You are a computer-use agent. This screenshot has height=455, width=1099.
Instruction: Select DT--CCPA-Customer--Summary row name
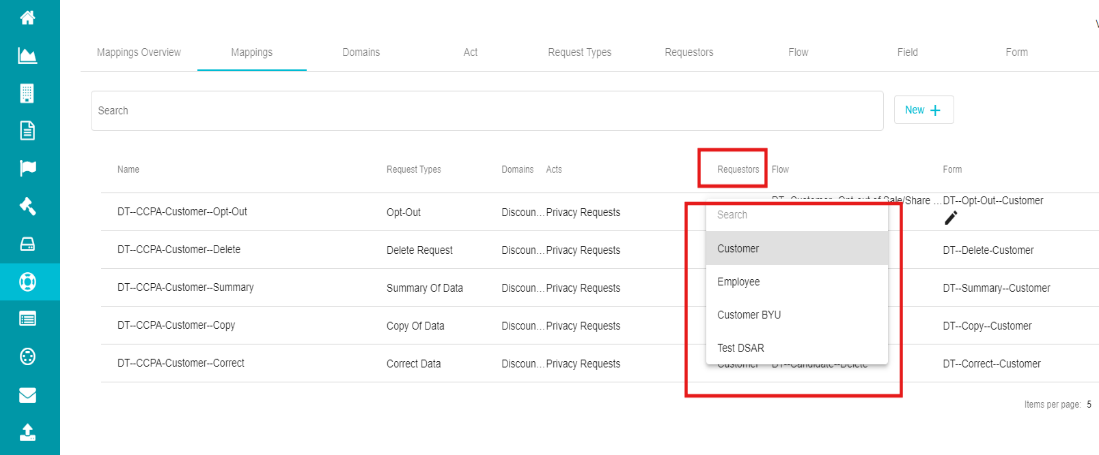185,287
